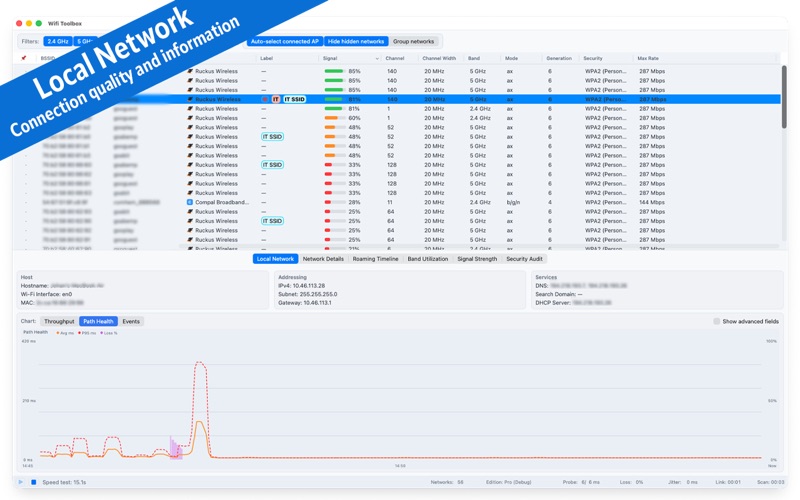This screenshot has height=500, width=800.
Task: Click the red square tag icon in the selected row
Action: pyautogui.click(x=265, y=99)
